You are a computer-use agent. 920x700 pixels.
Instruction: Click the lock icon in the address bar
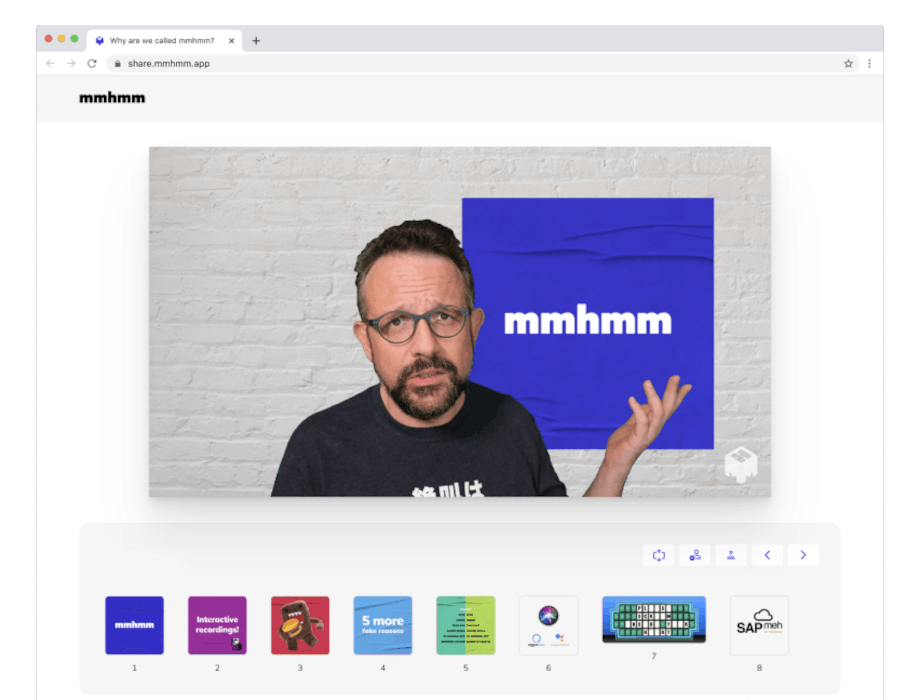[x=117, y=63]
